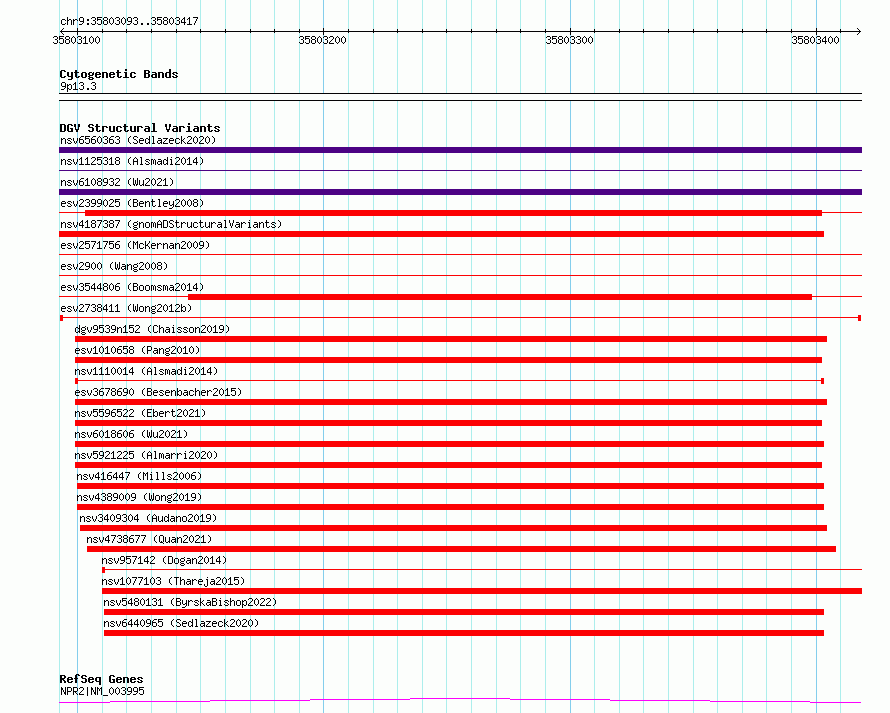Select nsv6440965 (Sedlazeck2020) label
890x713 pixels.
(x=181, y=623)
